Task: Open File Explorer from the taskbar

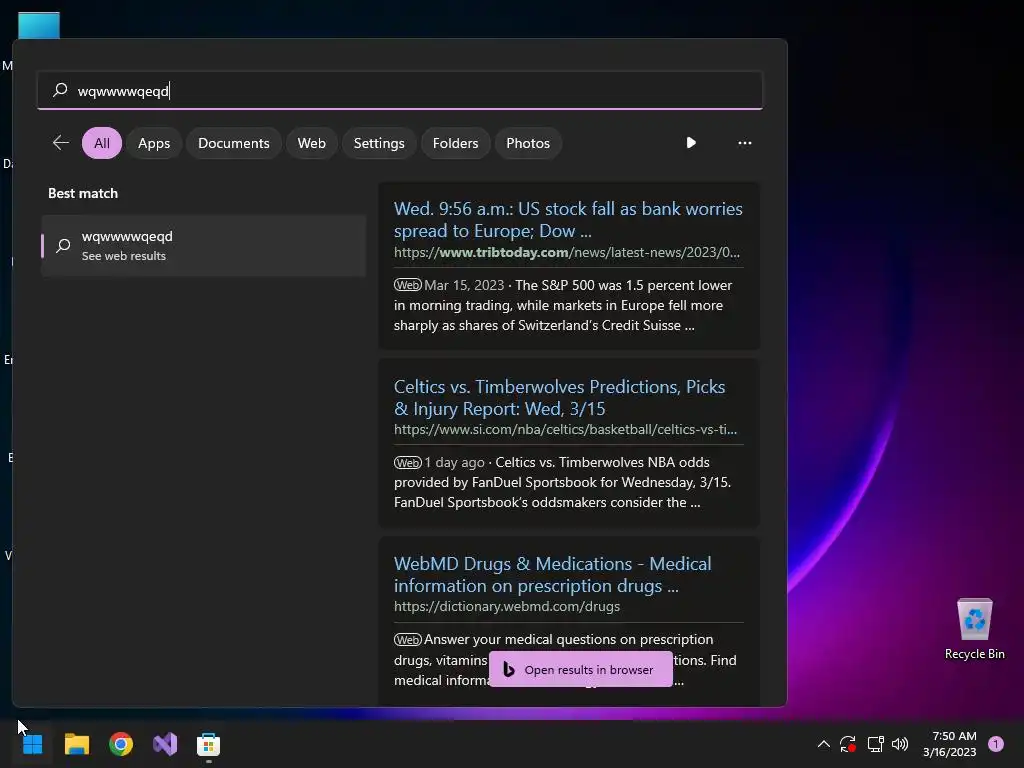Action: pyautogui.click(x=76, y=744)
